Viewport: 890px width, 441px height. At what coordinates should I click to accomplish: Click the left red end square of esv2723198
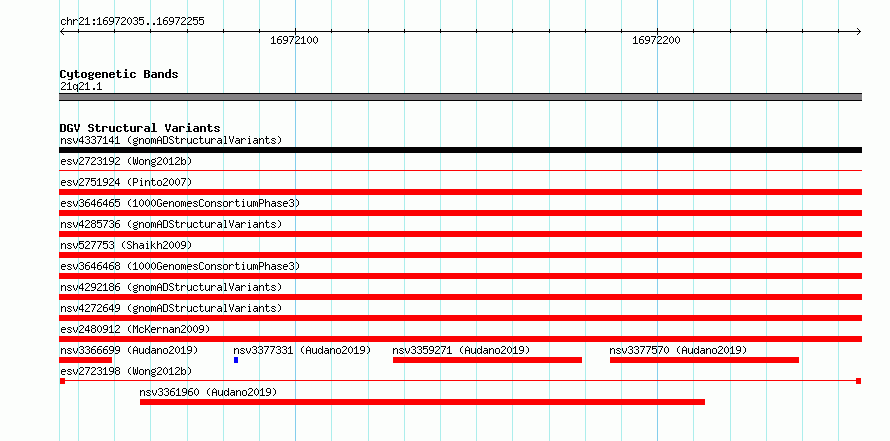[x=62, y=381]
